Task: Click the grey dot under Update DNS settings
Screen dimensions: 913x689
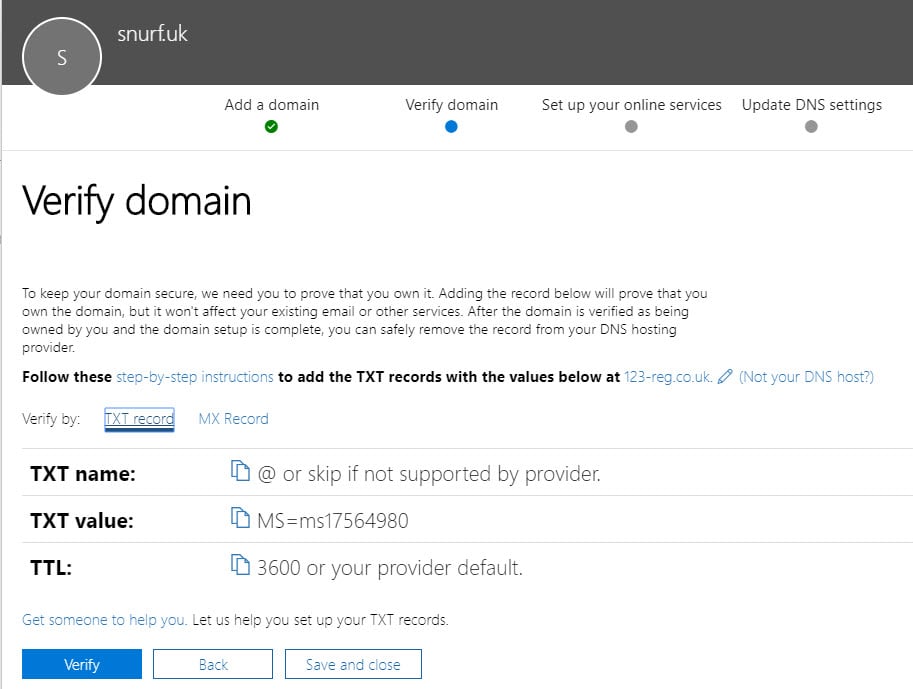Action: (x=811, y=126)
